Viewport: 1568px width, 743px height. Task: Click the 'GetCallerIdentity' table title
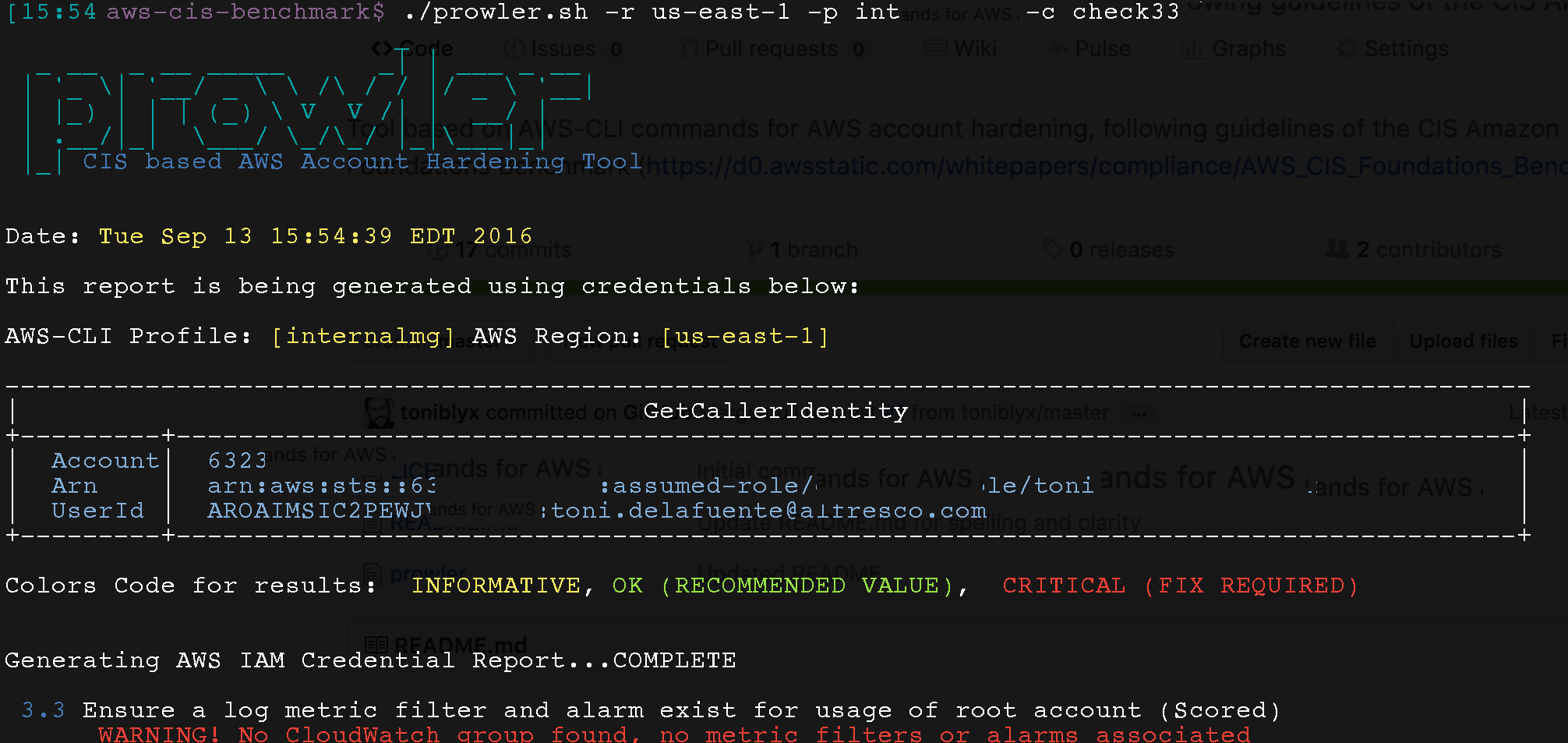775,411
